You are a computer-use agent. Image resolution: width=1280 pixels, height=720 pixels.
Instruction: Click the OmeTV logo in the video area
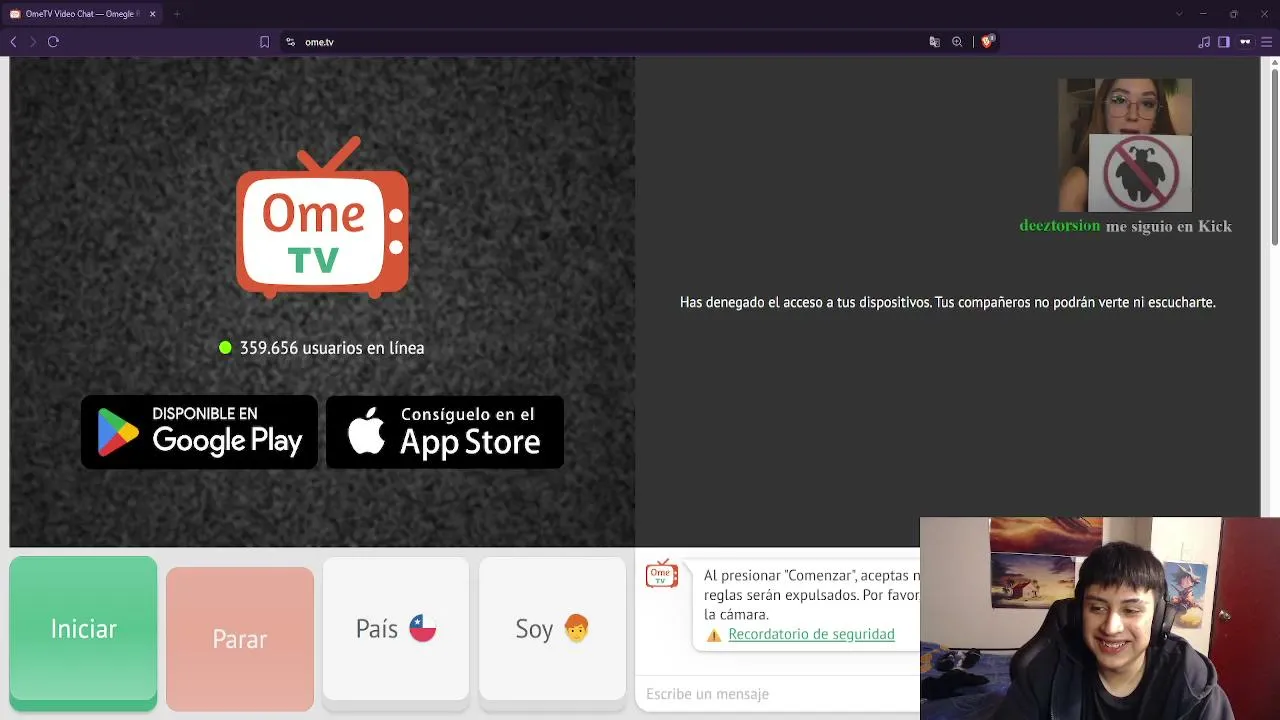tap(322, 217)
